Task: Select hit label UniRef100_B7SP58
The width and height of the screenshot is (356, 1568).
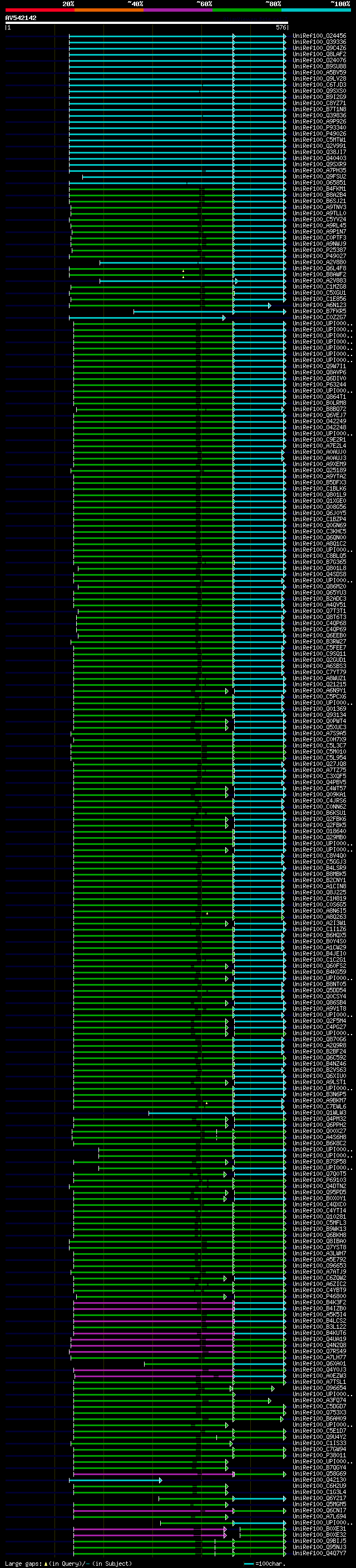Action: pos(319,1161)
